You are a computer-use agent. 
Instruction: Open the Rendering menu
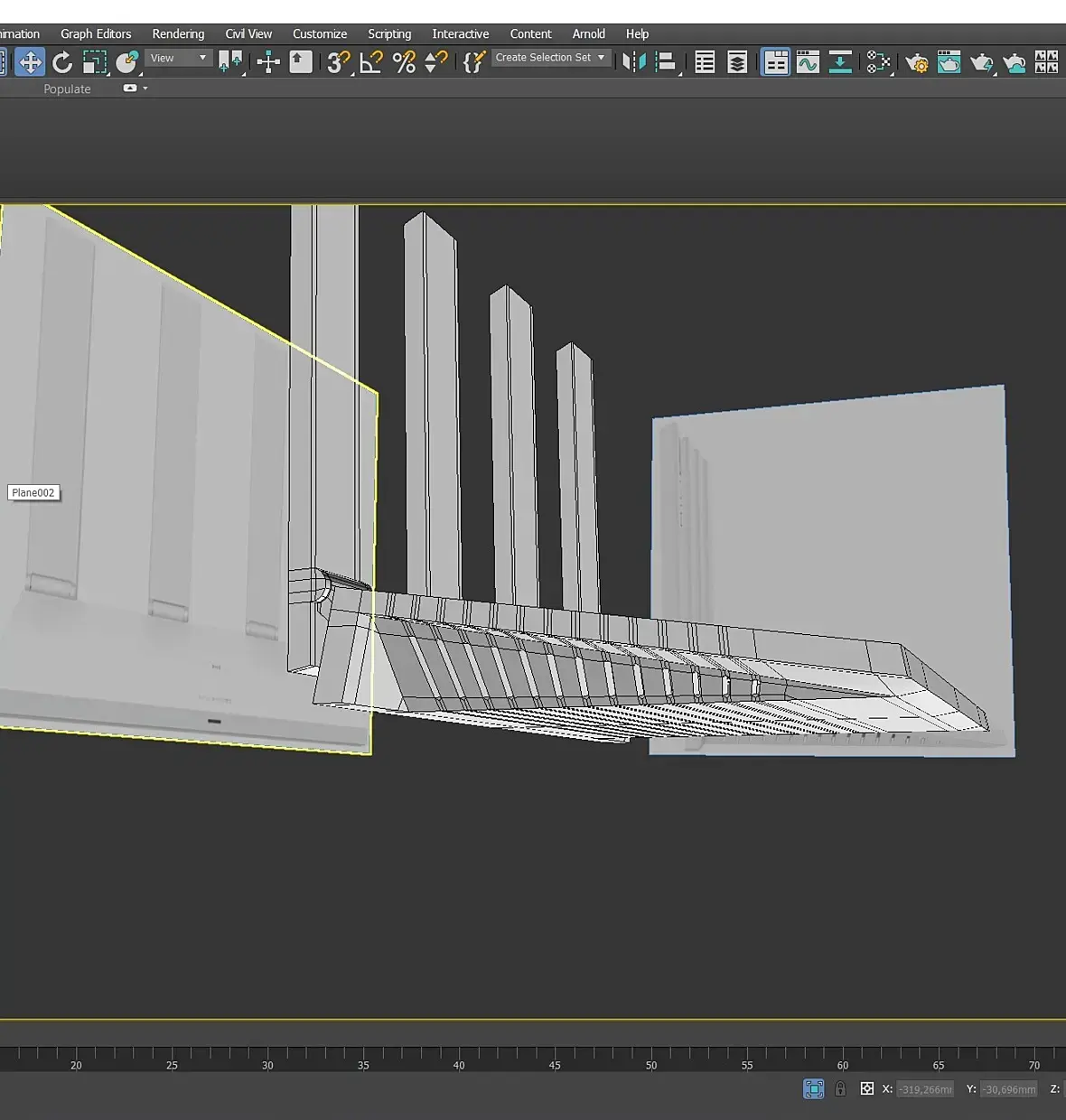[178, 33]
